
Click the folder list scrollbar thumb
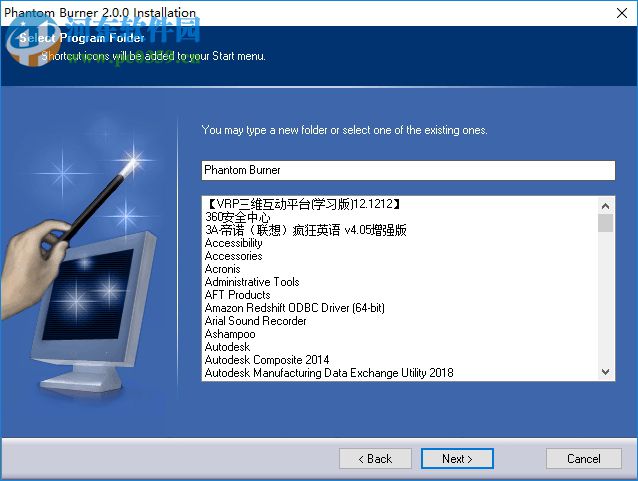605,223
